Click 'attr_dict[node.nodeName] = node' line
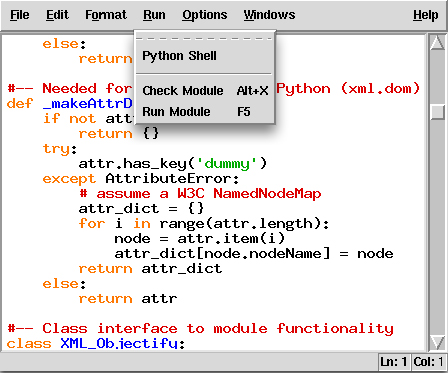Viewport: 448px width, 373px height. (254, 254)
